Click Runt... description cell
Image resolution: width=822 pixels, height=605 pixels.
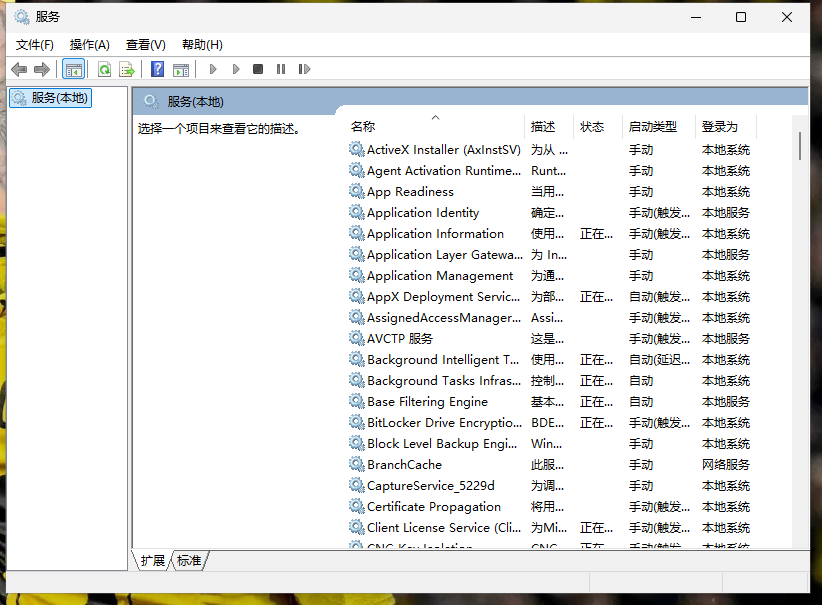click(x=548, y=170)
